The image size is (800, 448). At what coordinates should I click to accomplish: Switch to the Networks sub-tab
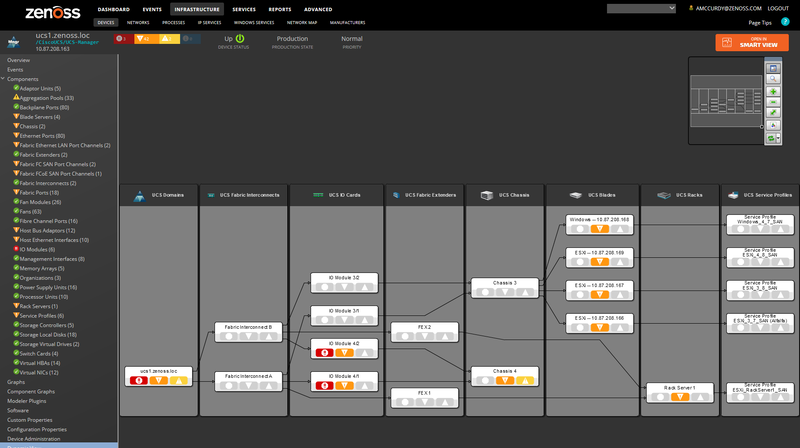[x=138, y=22]
